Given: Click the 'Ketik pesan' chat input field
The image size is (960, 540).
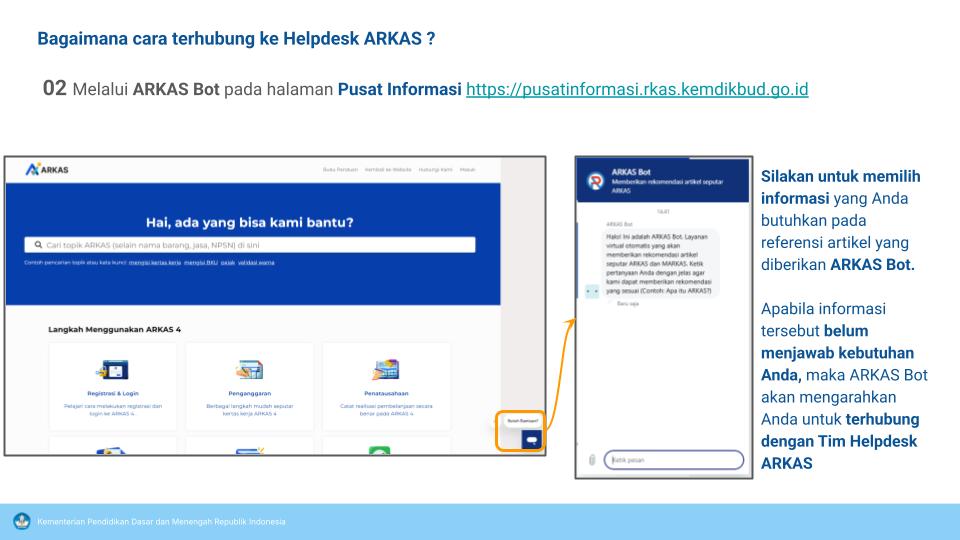Looking at the screenshot, I should 673,460.
